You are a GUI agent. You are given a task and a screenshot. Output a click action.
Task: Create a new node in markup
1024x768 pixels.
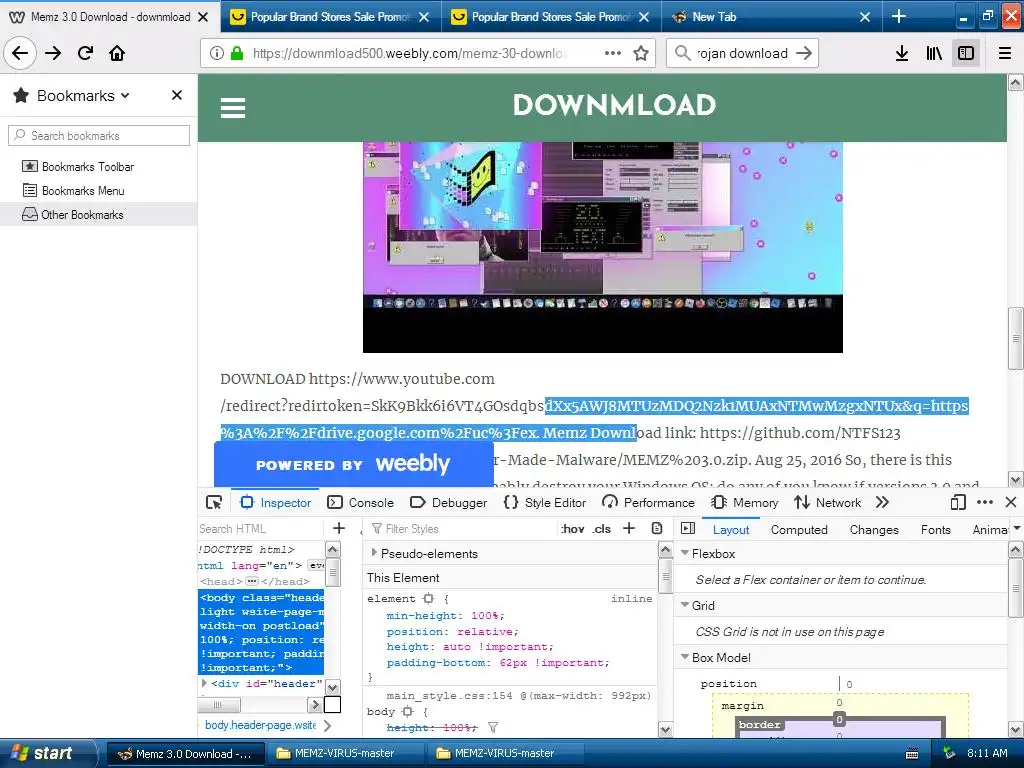pos(339,528)
